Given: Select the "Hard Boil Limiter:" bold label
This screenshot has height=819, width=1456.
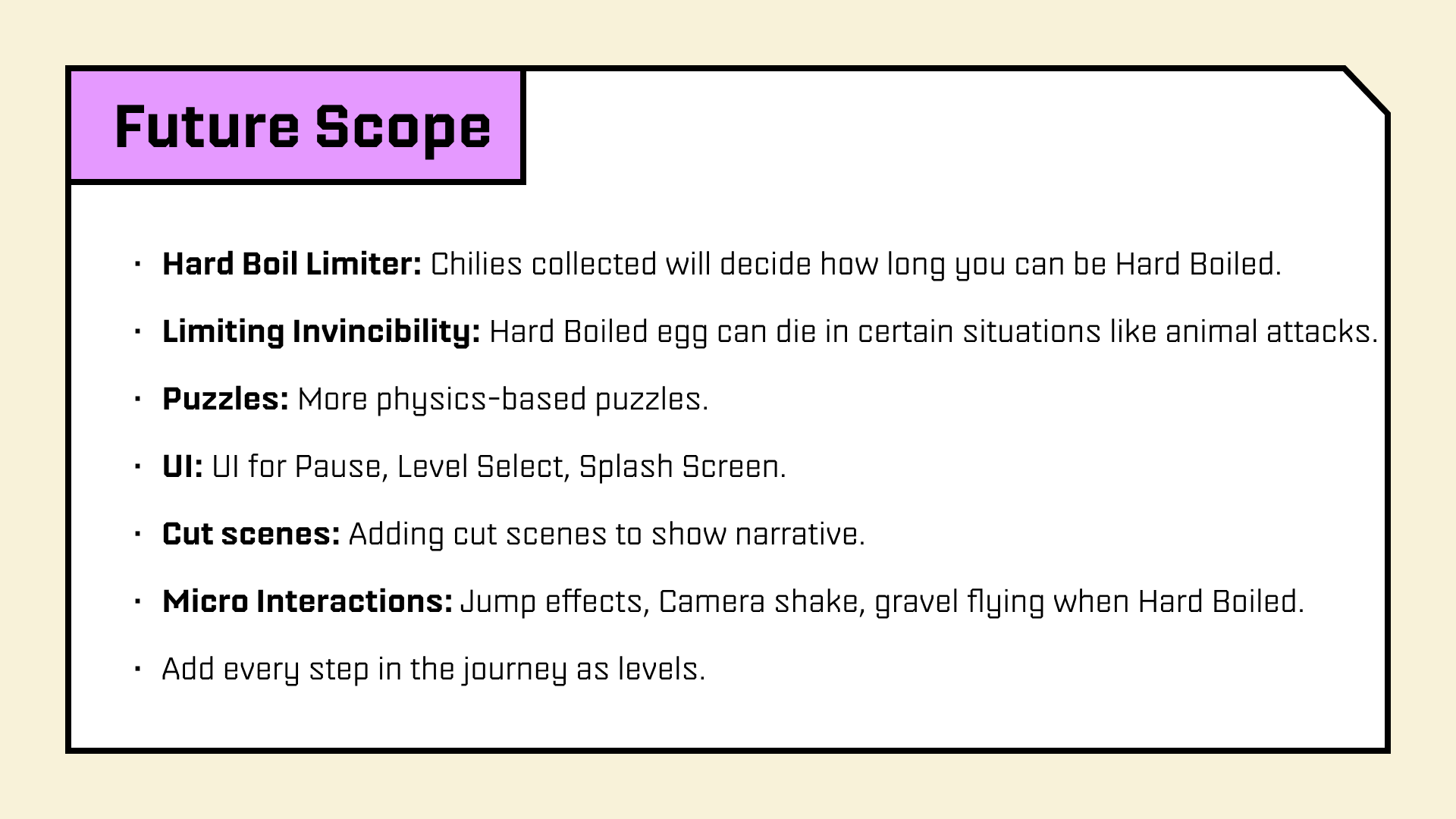Looking at the screenshot, I should 292,265.
